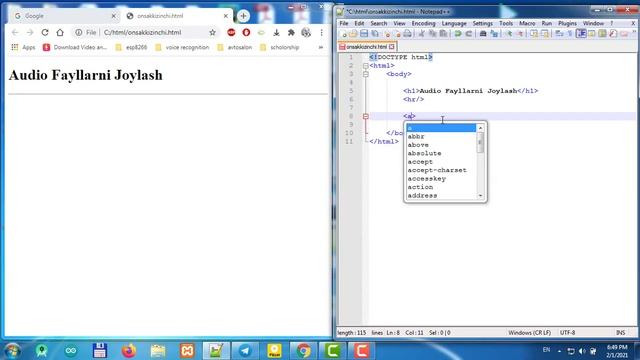Collapse the body tag fold marker

point(366,74)
